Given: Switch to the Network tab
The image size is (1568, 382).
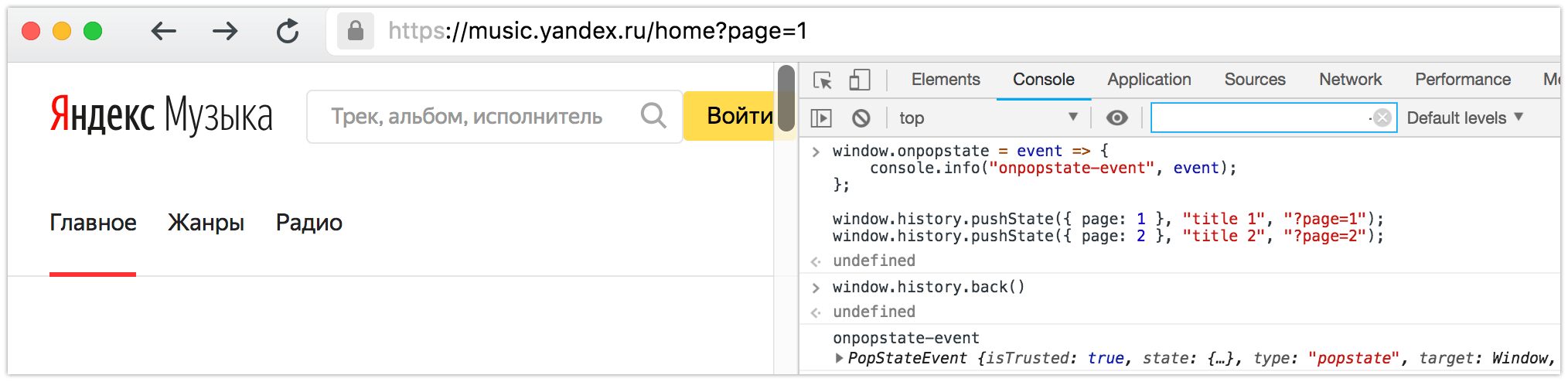Looking at the screenshot, I should click(1350, 80).
